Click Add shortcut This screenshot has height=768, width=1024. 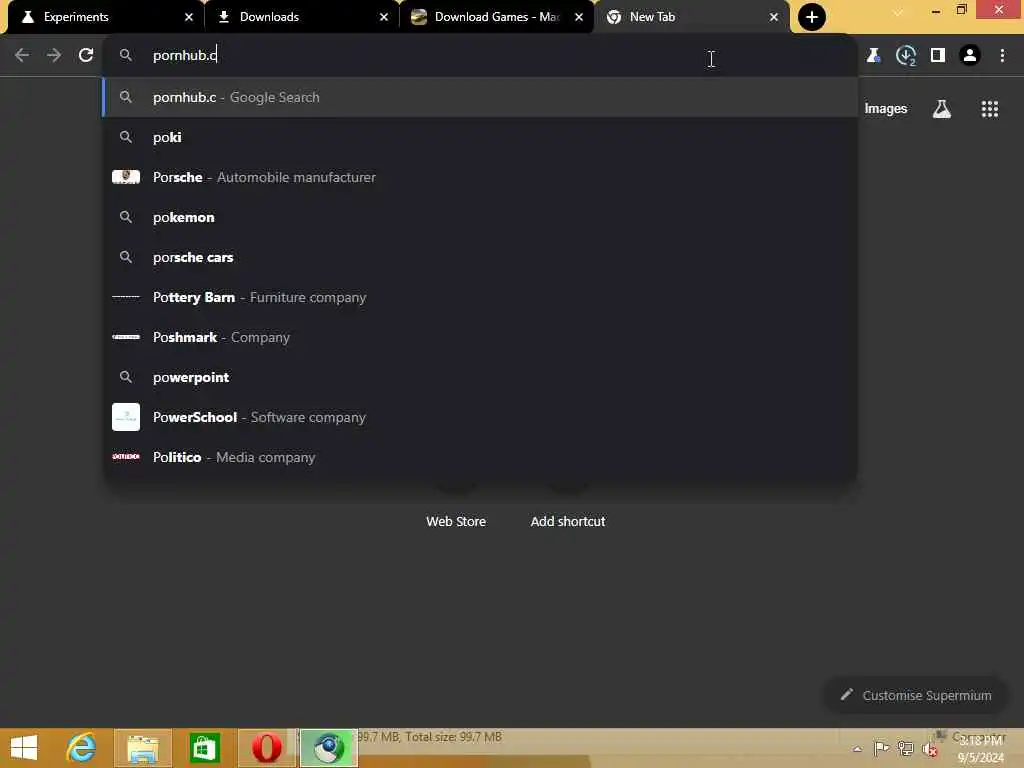568,521
